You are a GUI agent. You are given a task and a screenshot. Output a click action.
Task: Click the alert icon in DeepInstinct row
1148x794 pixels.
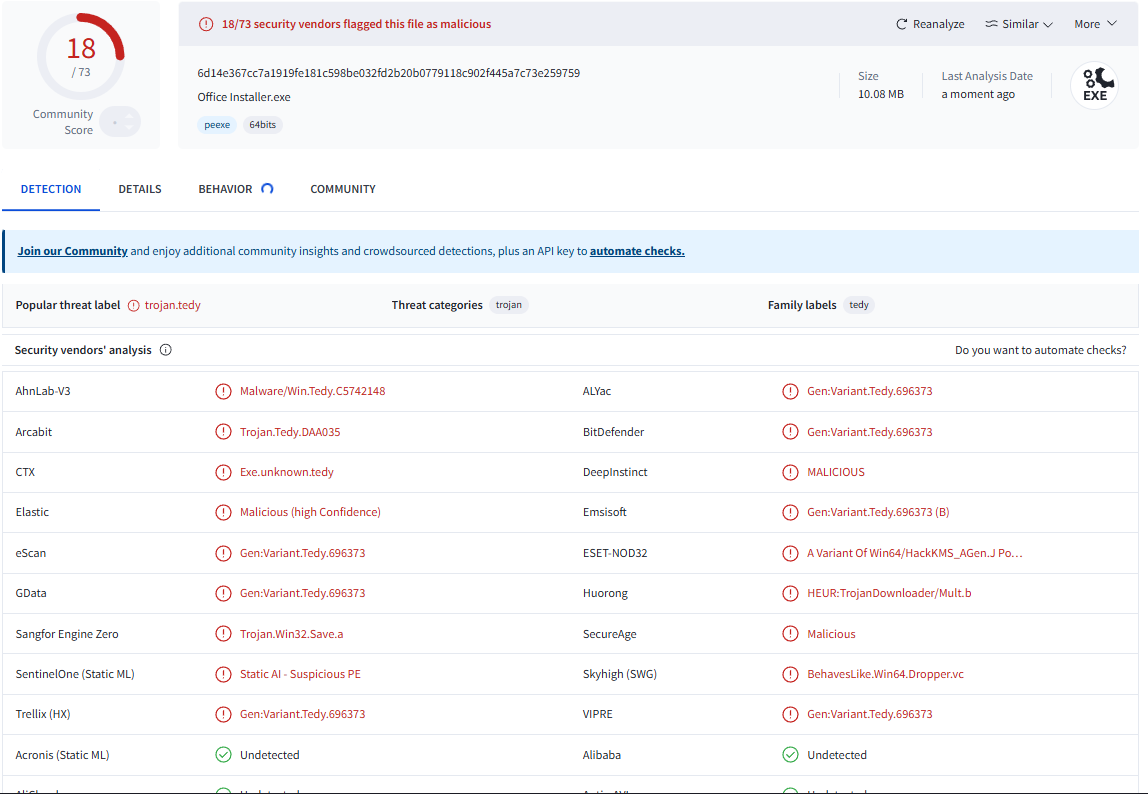790,472
